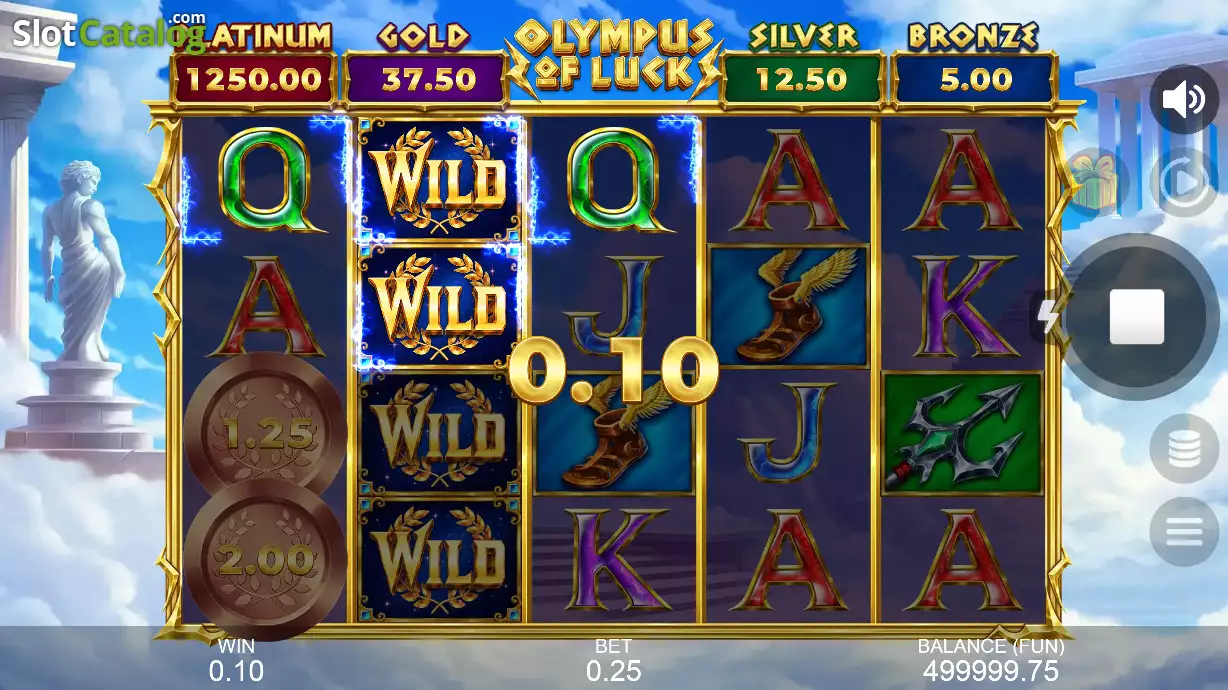The height and width of the screenshot is (690, 1228).
Task: Enable autoplay with the circular play icon
Action: point(1184,182)
